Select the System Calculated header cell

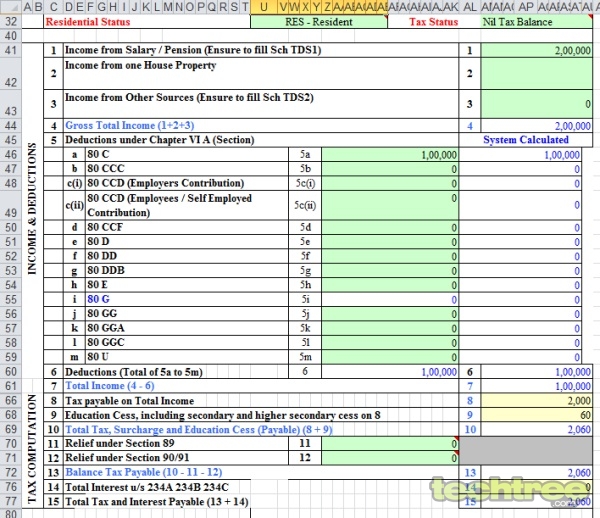525,140
